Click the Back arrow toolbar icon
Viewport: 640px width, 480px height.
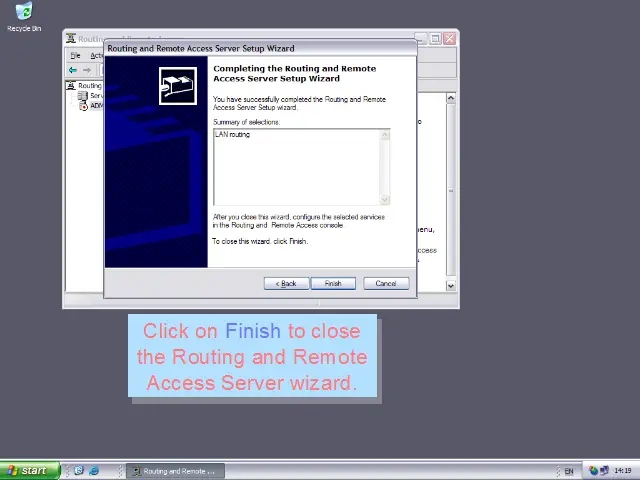click(x=73, y=70)
